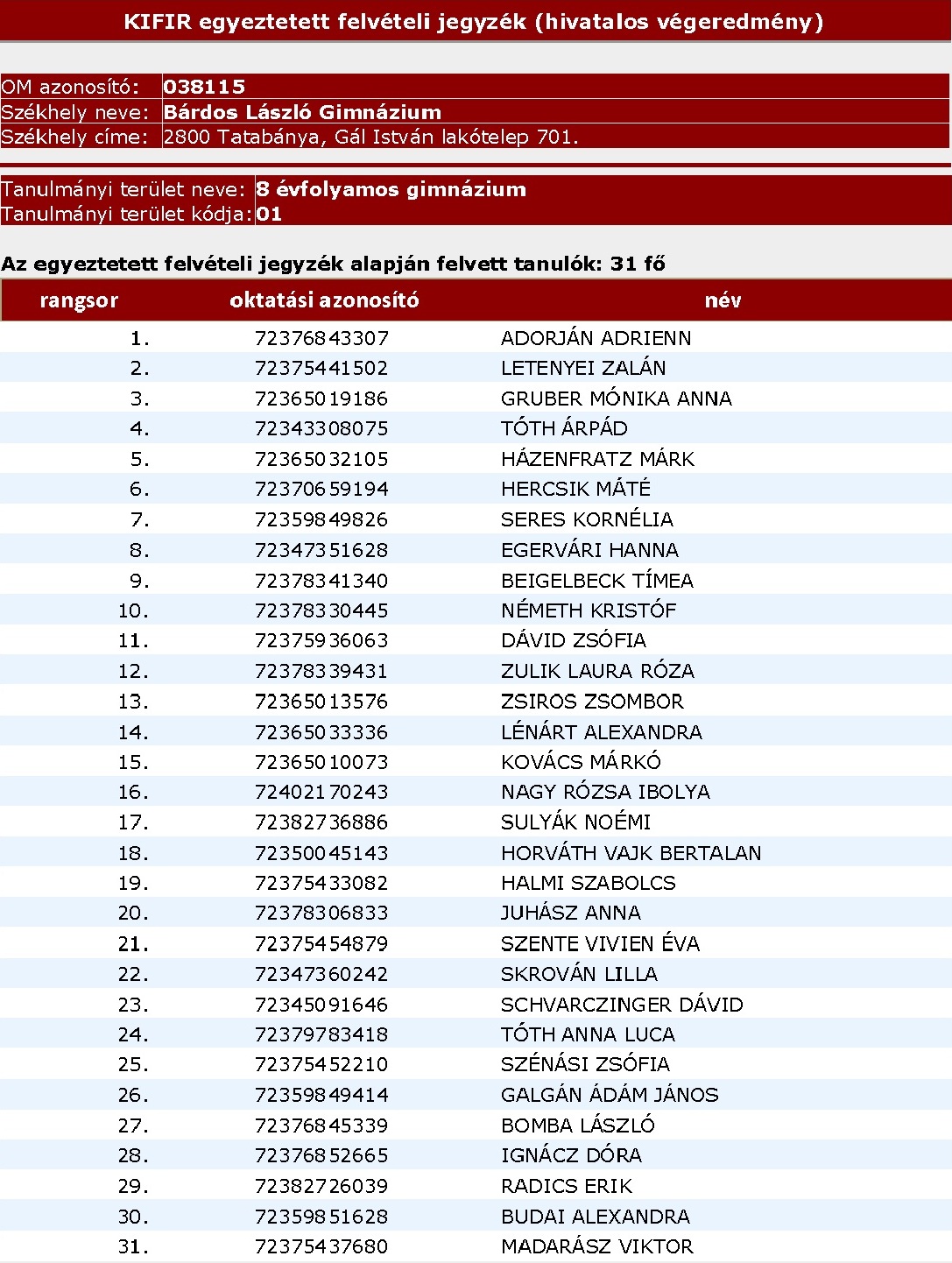Click the 'oktatási azonosító' column header
952x1263 pixels.
tap(324, 300)
